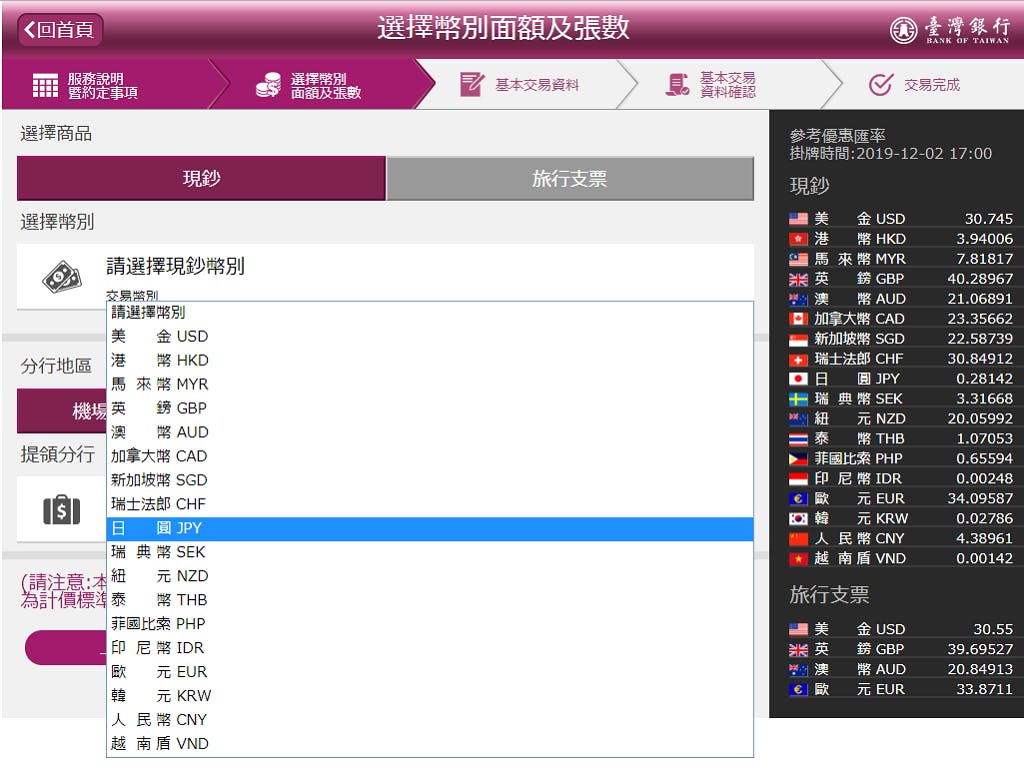Click the 30.745 USD cash rate
This screenshot has width=1024, height=783.
989,219
